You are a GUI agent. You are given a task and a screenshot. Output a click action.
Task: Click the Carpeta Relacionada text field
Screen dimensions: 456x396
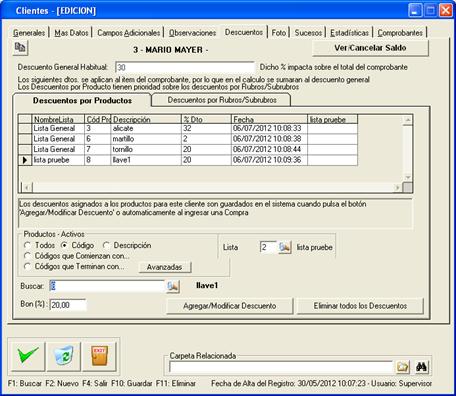281,367
